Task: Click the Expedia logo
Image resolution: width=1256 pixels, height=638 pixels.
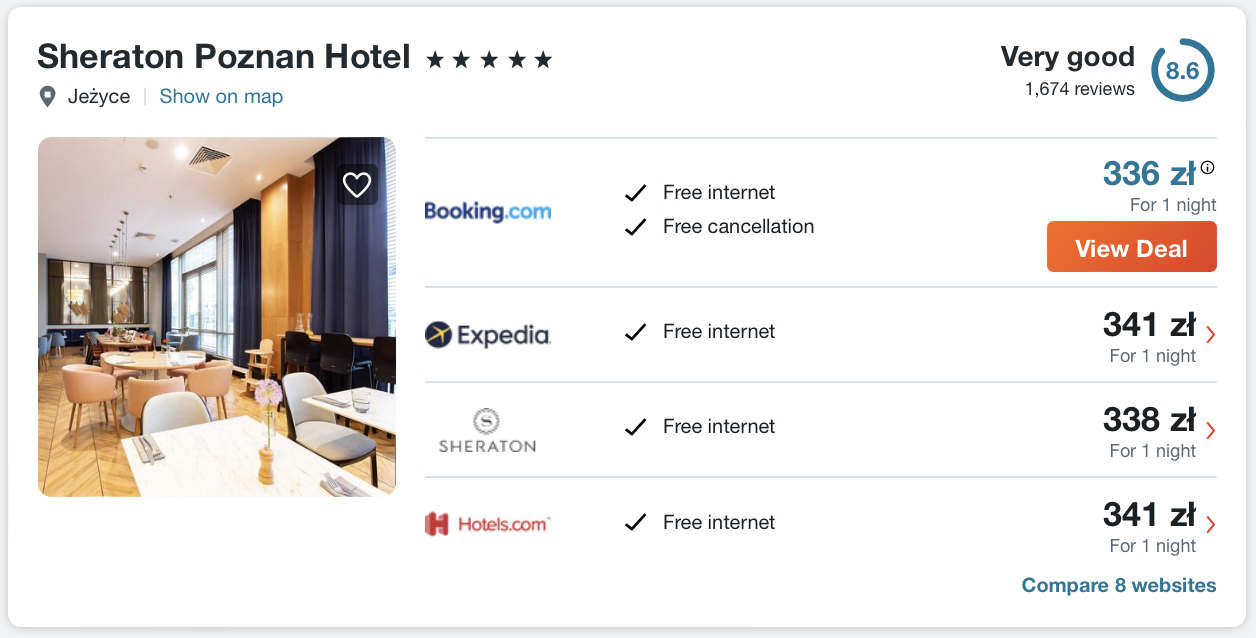Action: [x=487, y=335]
